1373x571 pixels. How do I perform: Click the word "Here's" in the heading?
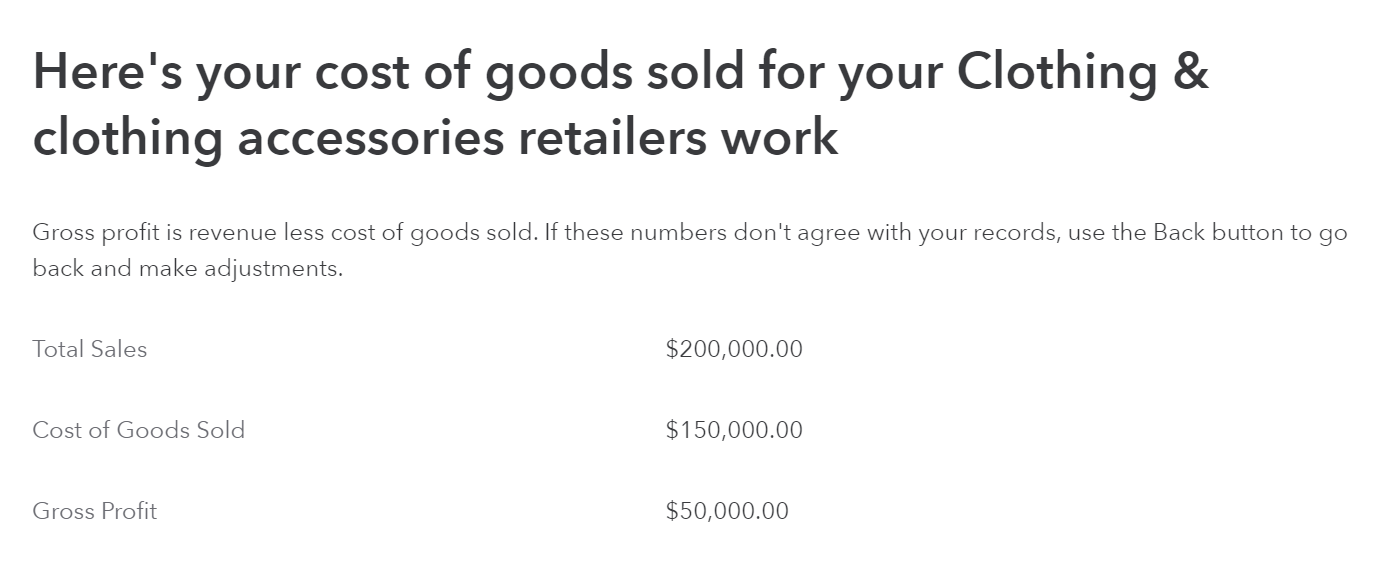click(x=107, y=73)
